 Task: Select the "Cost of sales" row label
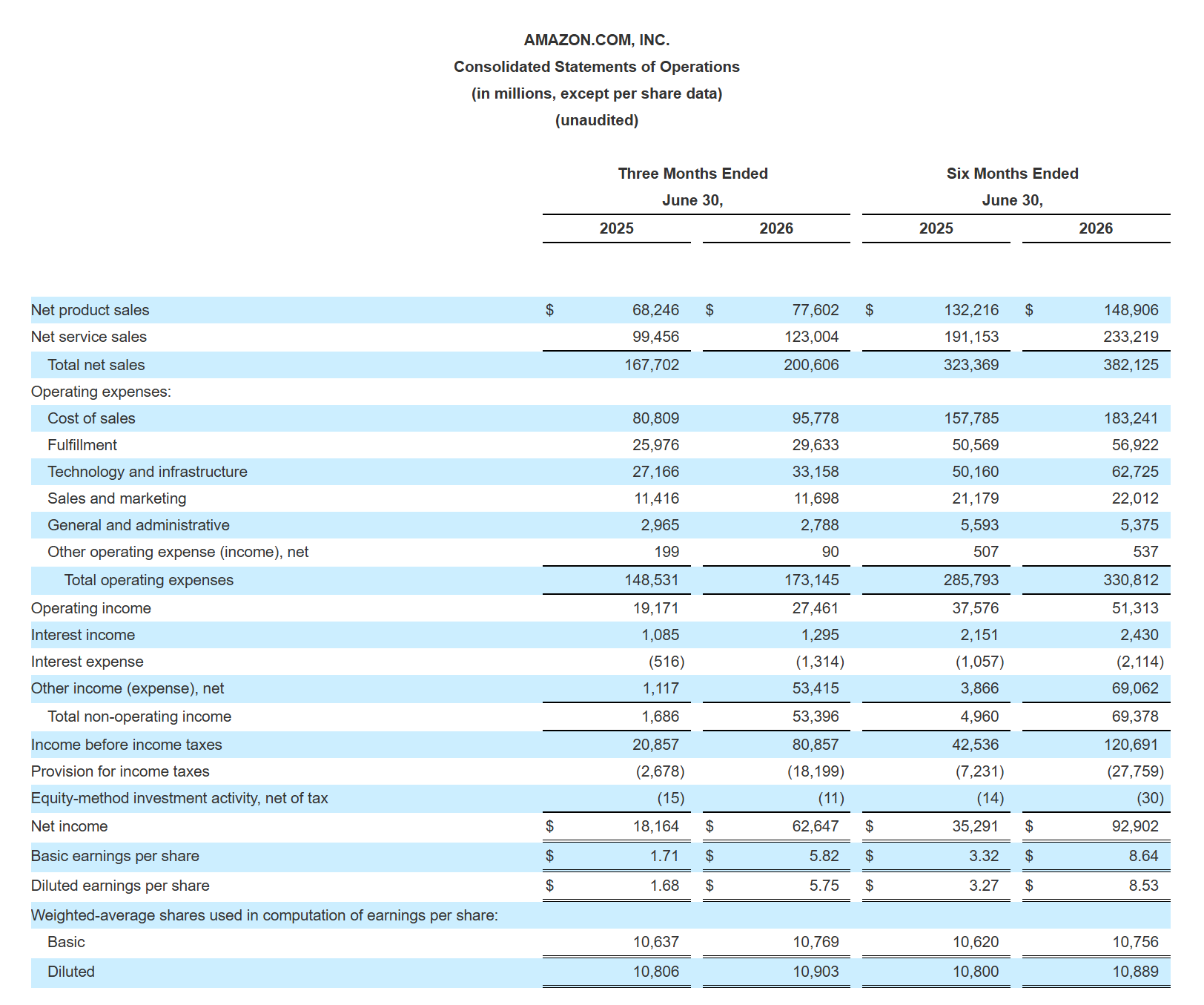tap(91, 418)
